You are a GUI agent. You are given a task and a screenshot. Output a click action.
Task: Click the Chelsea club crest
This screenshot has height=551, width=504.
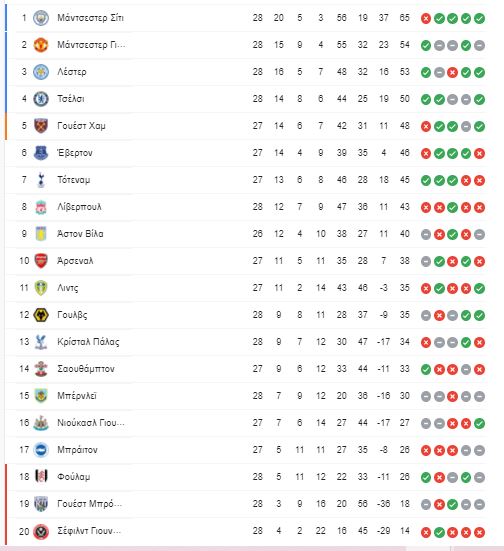click(x=41, y=99)
